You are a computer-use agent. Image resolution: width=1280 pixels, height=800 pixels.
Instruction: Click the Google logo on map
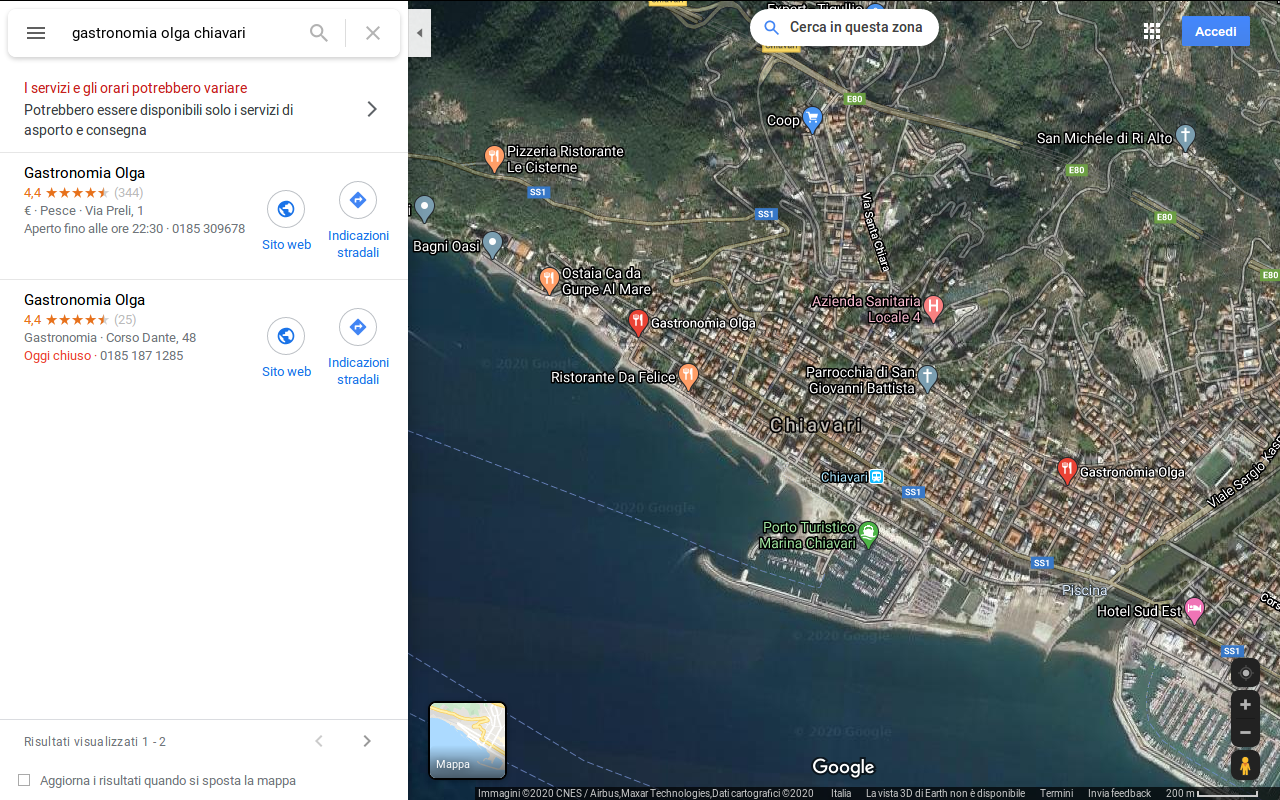(843, 767)
